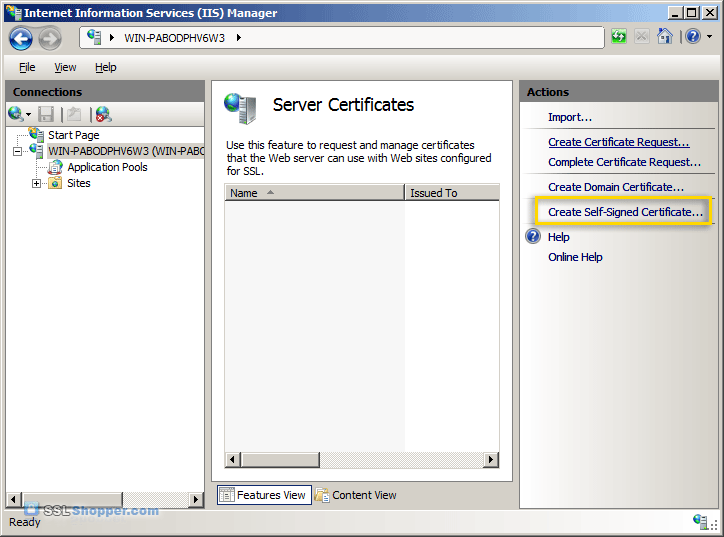Go to Home icon in toolbar
This screenshot has width=724, height=537.
click(x=664, y=36)
